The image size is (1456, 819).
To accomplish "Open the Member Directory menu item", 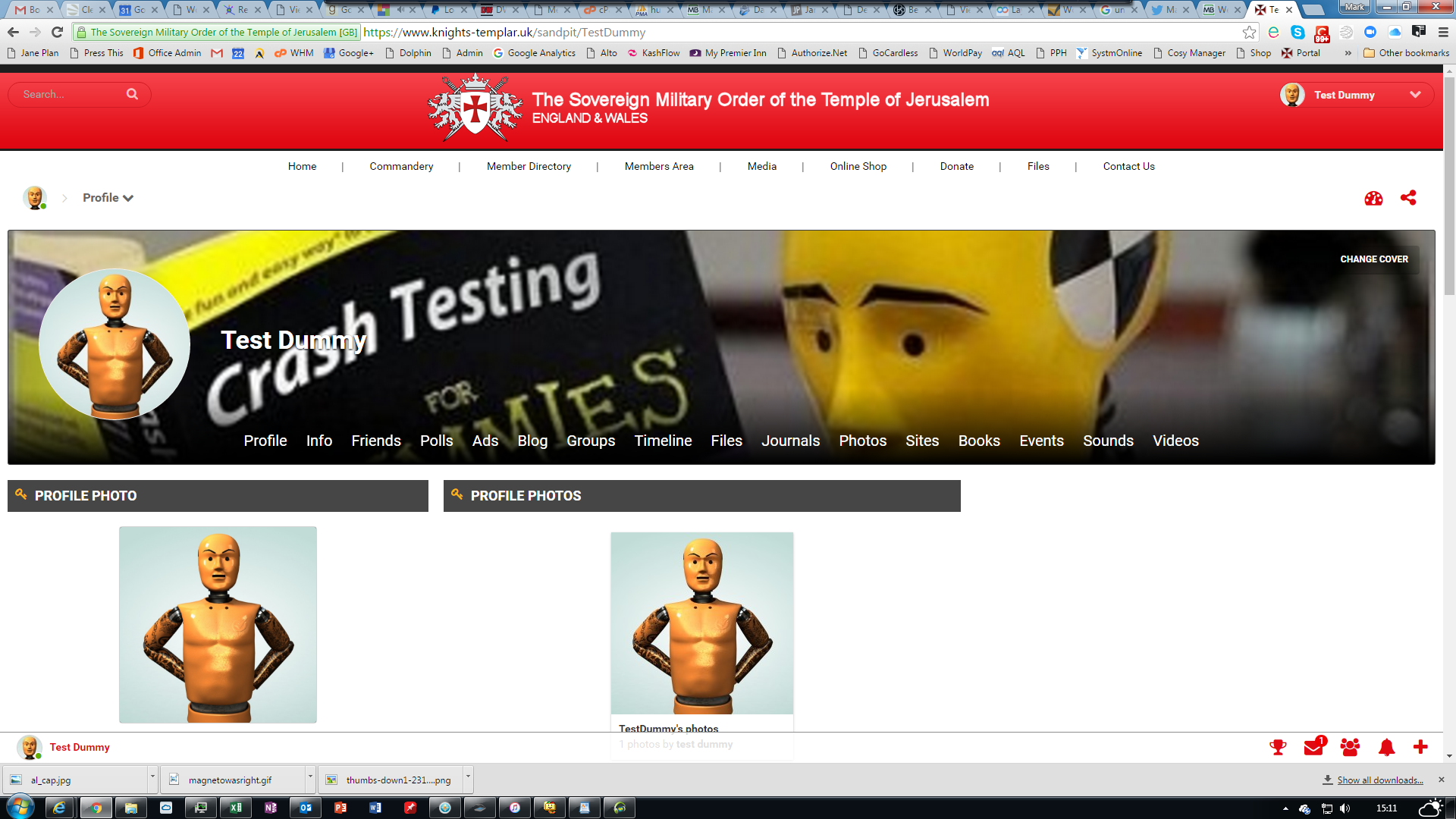I will (x=529, y=166).
